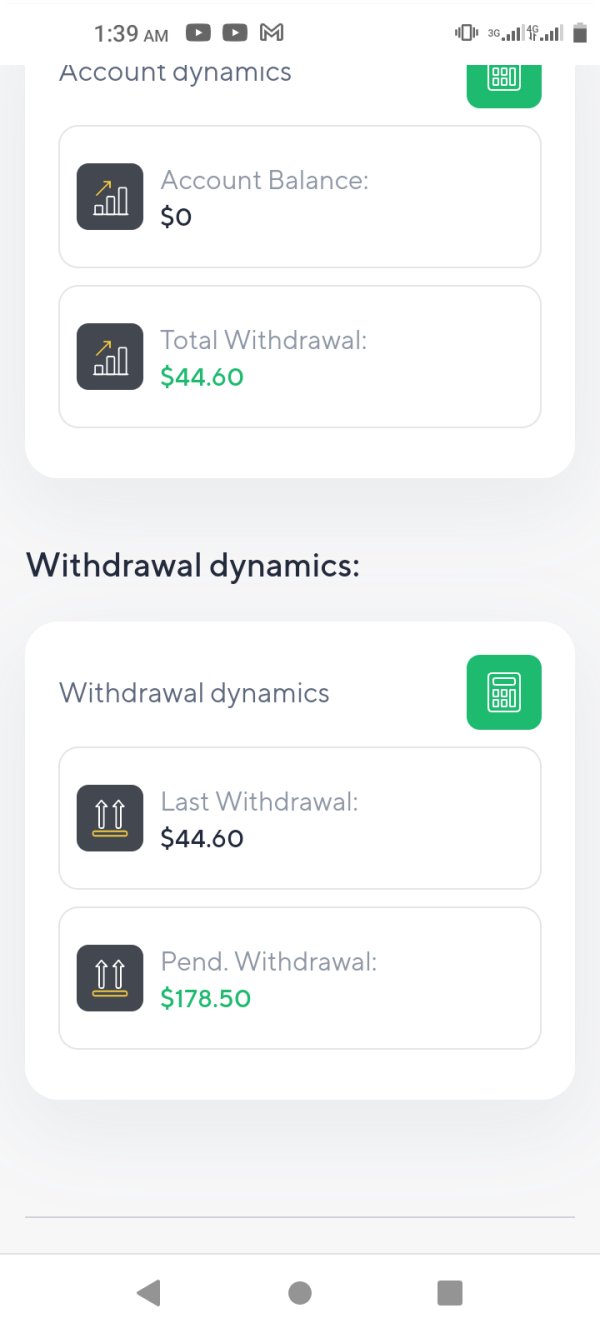Image resolution: width=600 pixels, height=1333 pixels.
Task: Tap the green calculator icon beside Account dynamics
Action: point(504,82)
